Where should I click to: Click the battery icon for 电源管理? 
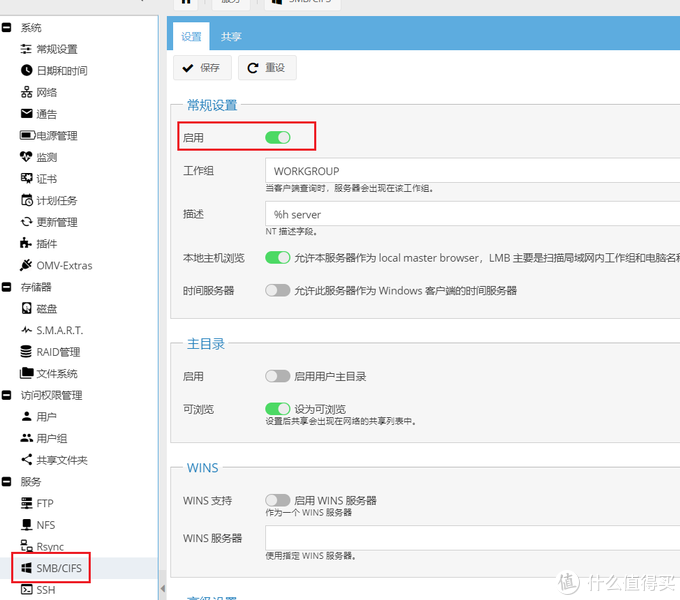pos(27,135)
